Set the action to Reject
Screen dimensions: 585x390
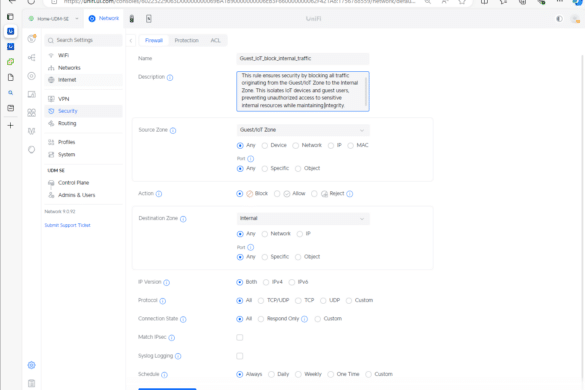pyautogui.click(x=314, y=194)
